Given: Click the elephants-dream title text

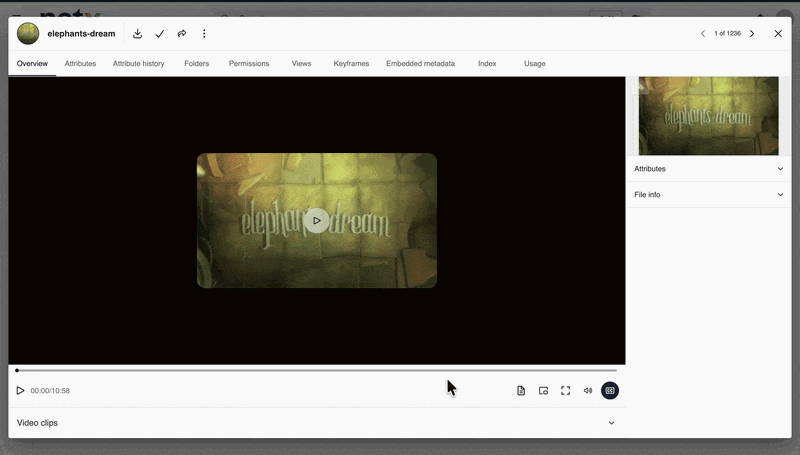Looking at the screenshot, I should click(x=81, y=34).
